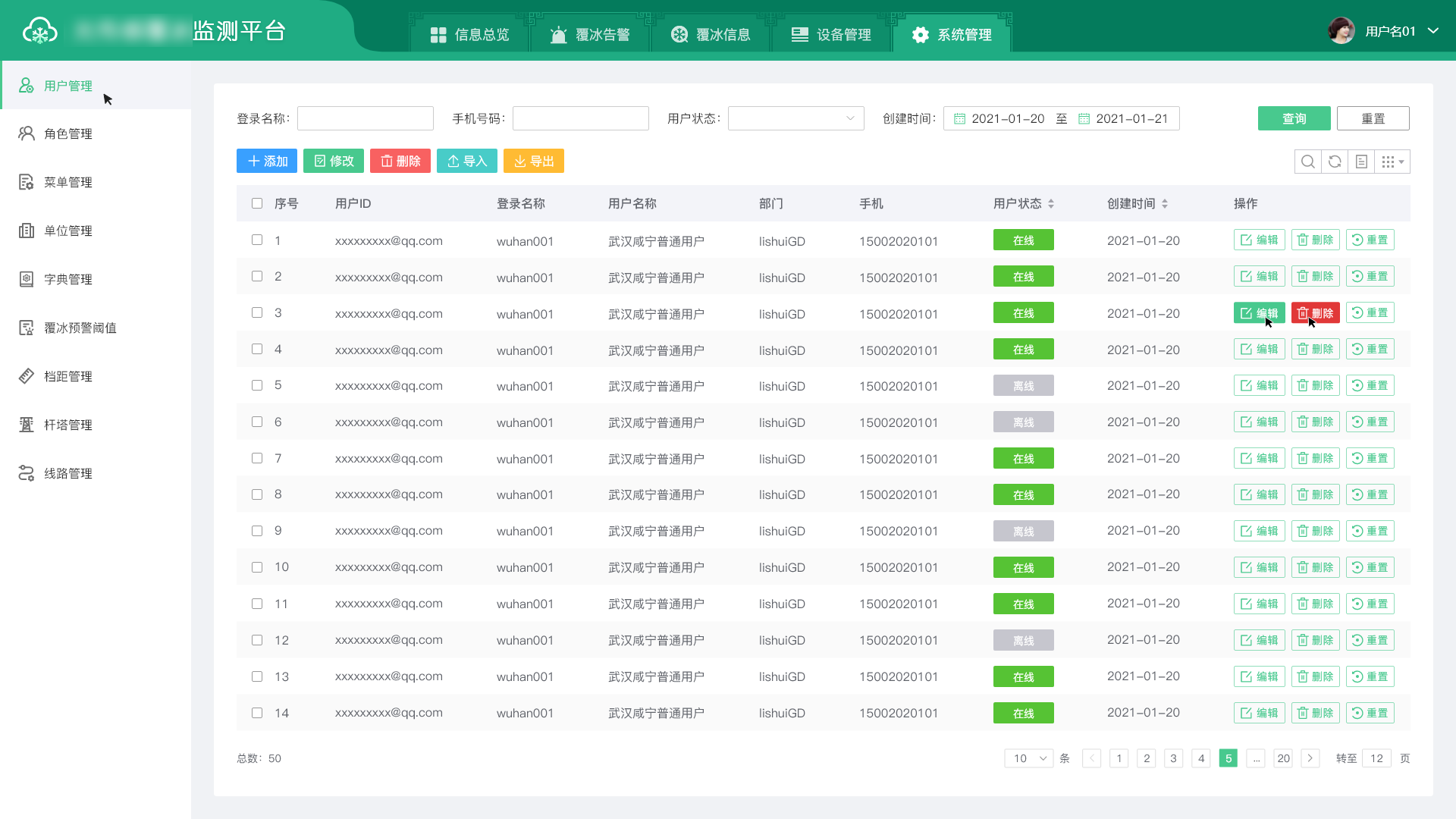
Task: Open the column grid settings dropdown
Action: [x=1393, y=162]
